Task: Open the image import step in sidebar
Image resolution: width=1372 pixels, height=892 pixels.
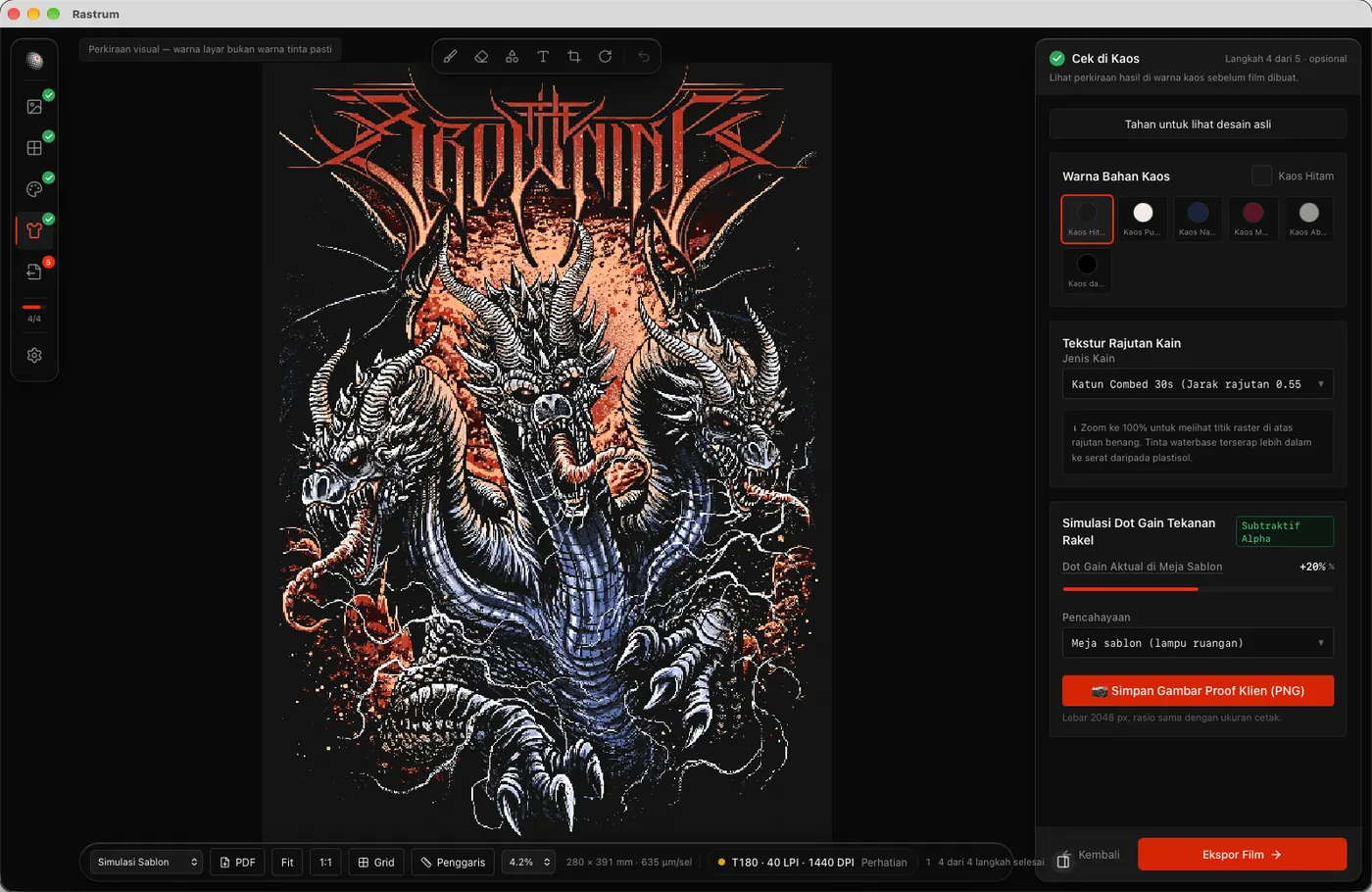Action: tap(34, 106)
